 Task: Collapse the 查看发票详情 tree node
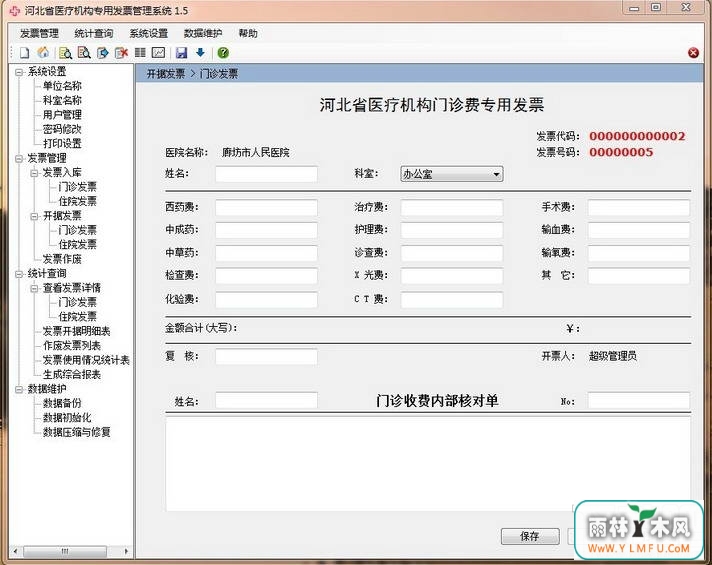[34, 288]
